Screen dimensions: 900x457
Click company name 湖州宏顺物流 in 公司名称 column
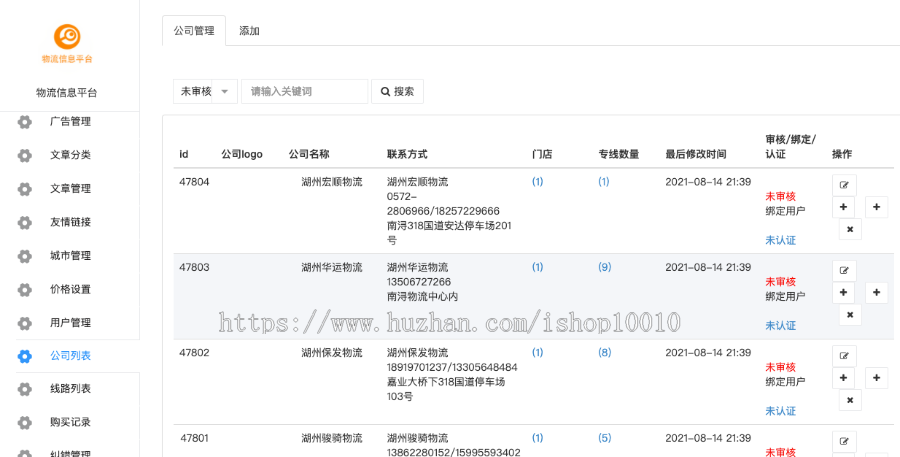coord(332,182)
